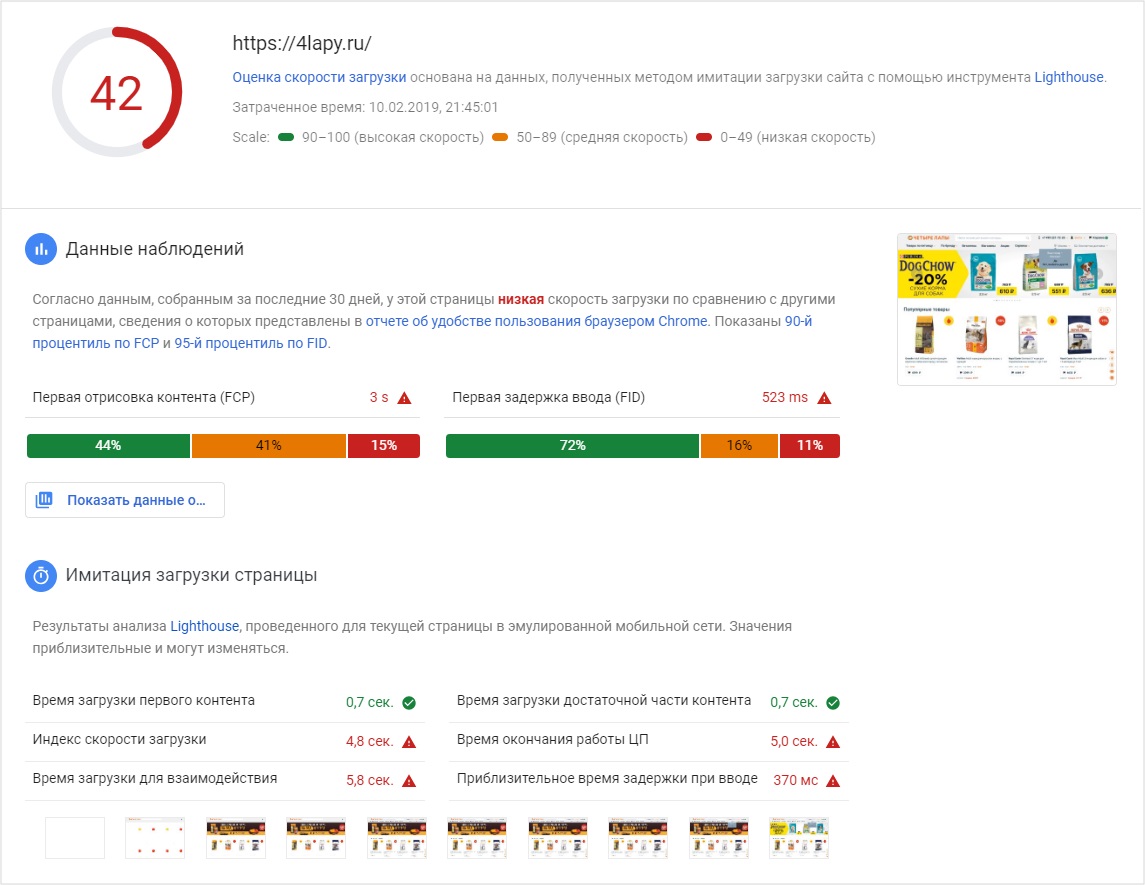Click the large page screenshot thumbnail
Screen dimensions: 1145x885
click(x=1006, y=309)
